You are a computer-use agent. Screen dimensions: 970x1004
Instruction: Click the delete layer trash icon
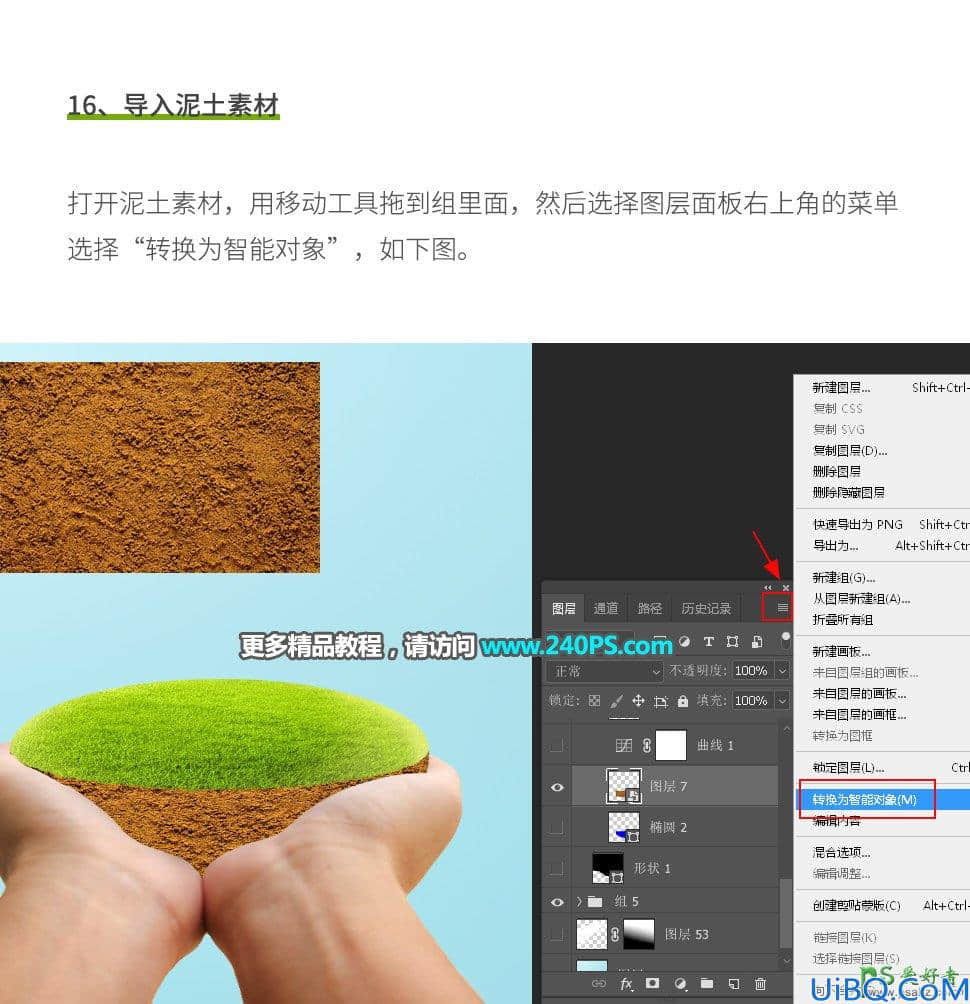pos(760,983)
